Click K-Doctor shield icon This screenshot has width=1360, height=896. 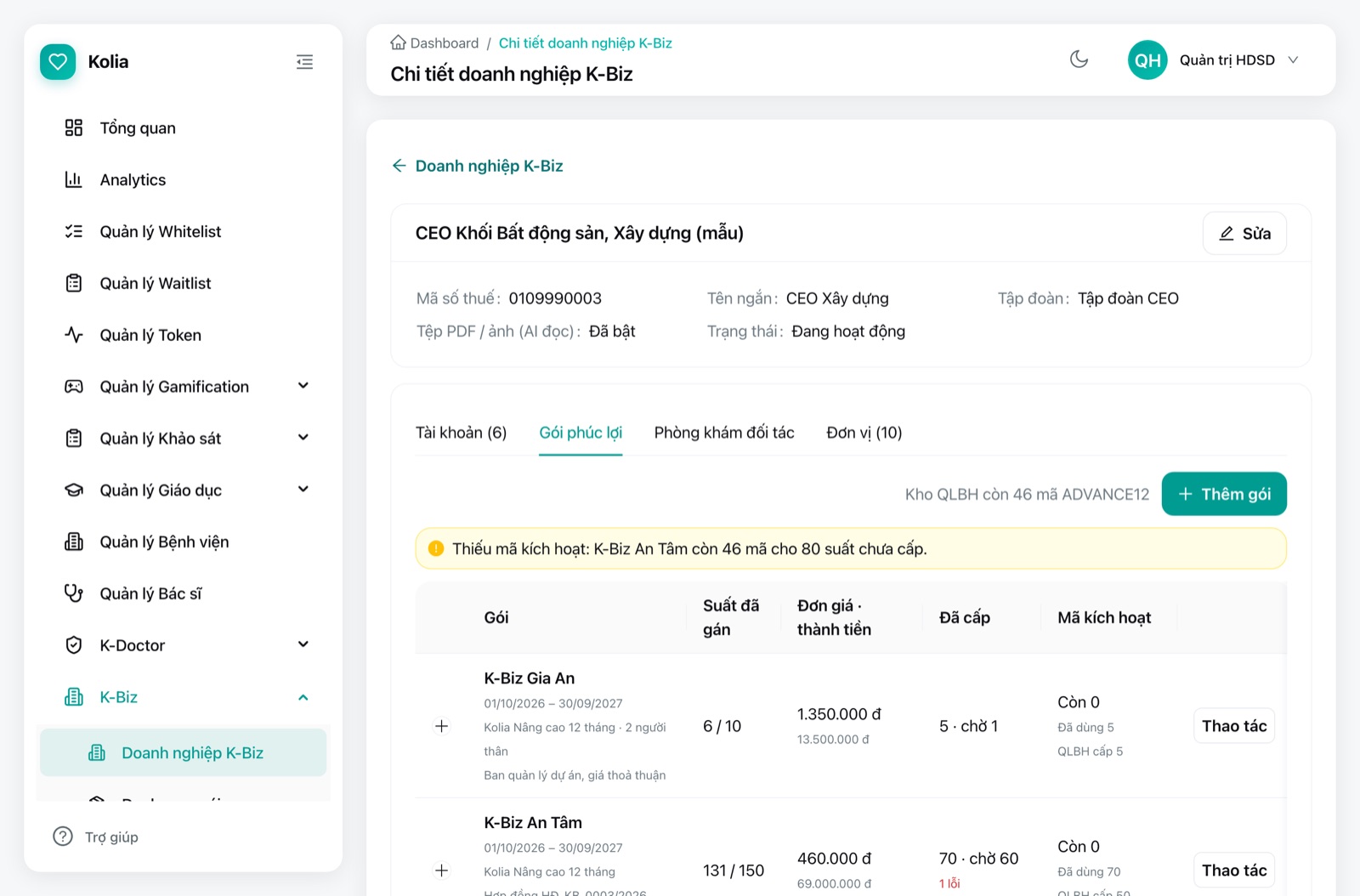click(x=74, y=645)
